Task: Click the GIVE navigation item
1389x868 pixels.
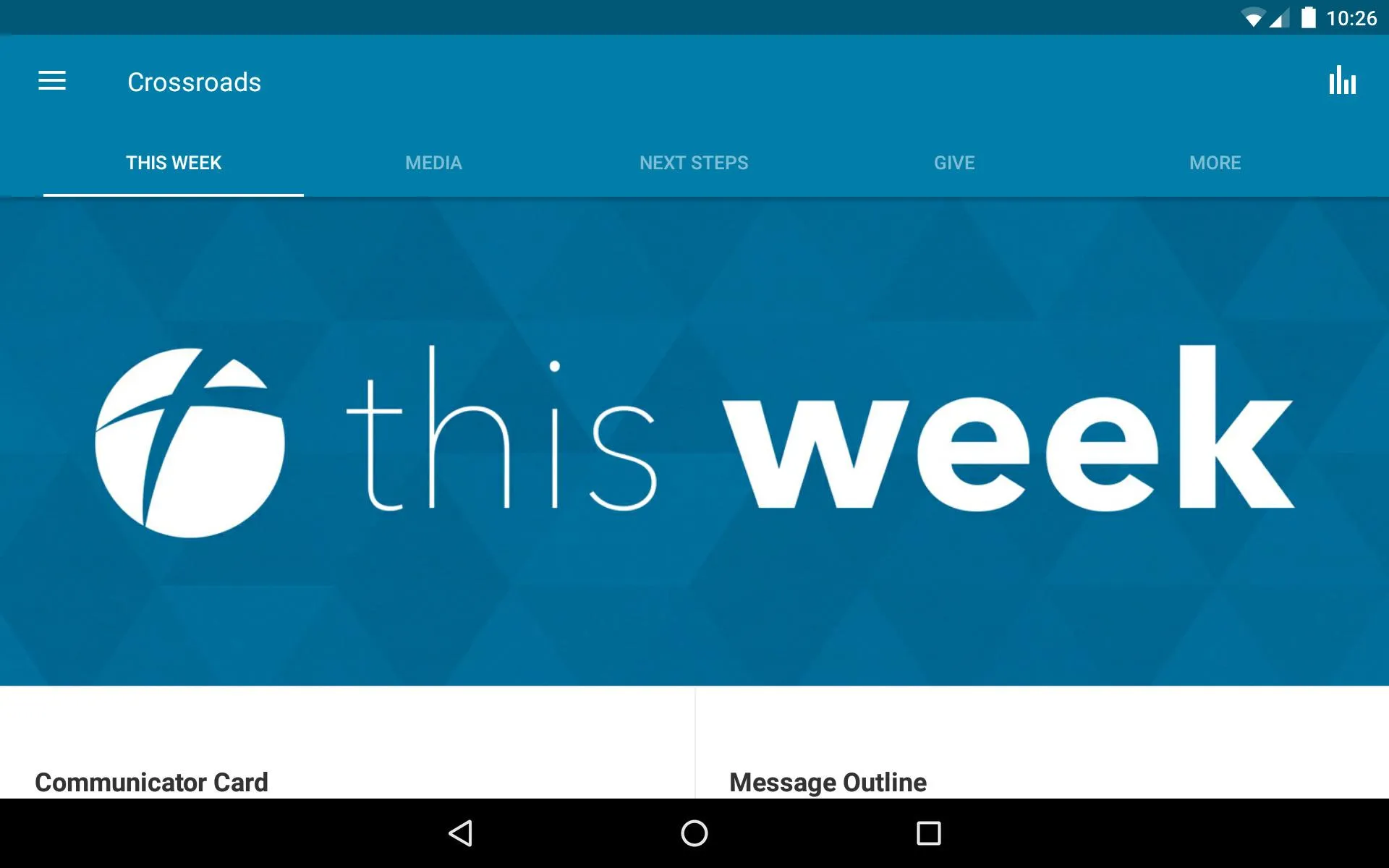Action: (955, 162)
